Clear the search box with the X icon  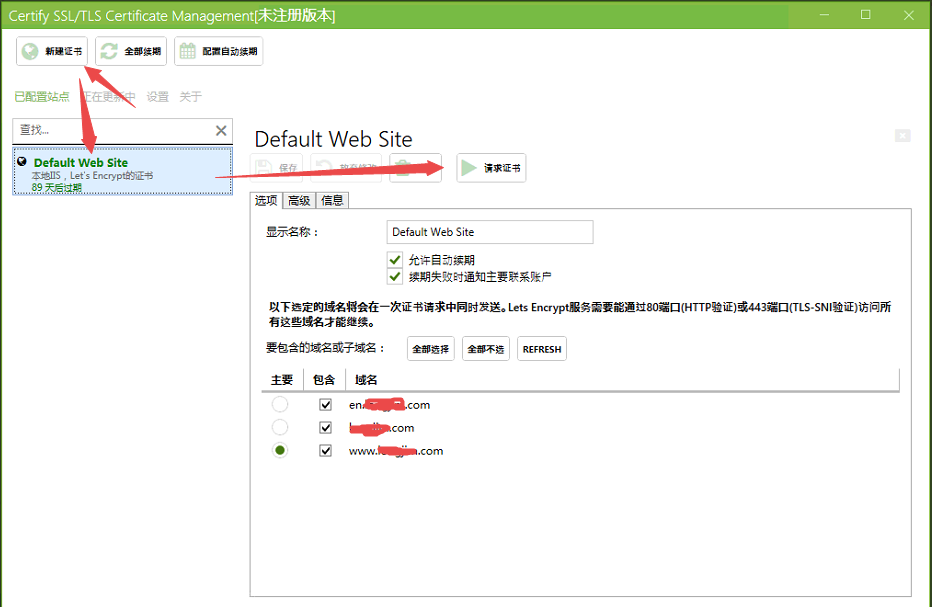[219, 131]
